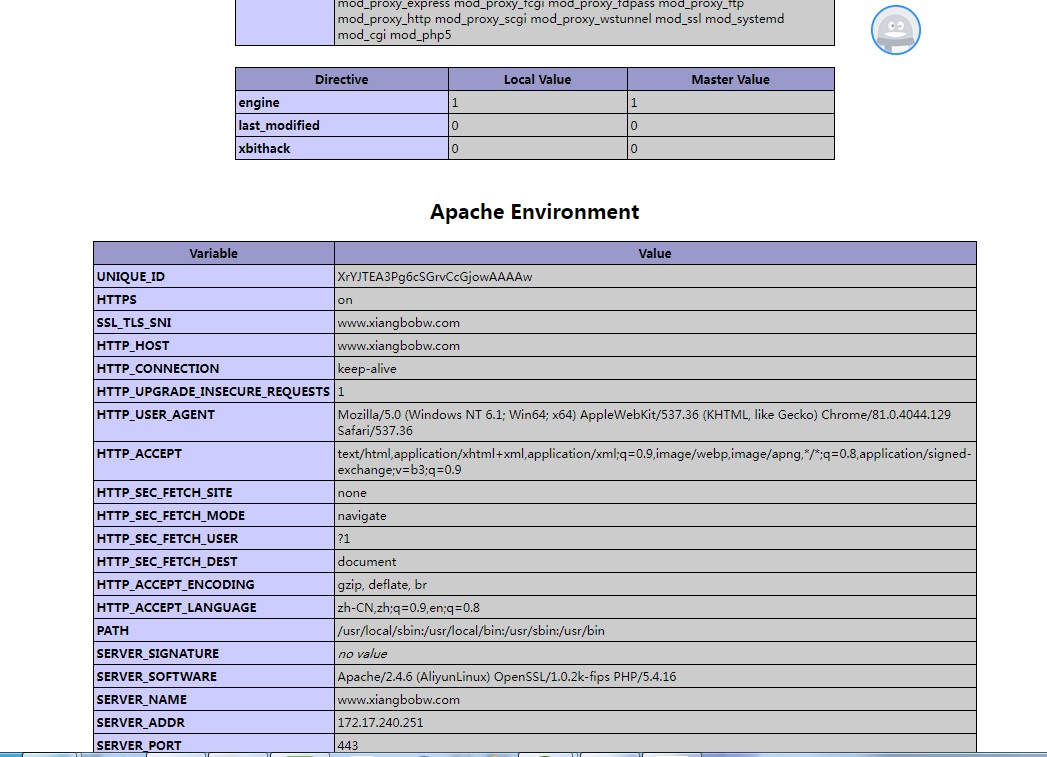Select the SERVER_NAME variable name
Viewport: 1047px width, 757px height.
point(142,700)
